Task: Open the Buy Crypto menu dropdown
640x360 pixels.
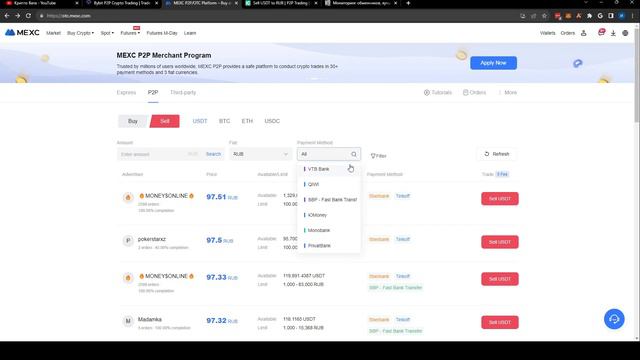Action: 80,33
